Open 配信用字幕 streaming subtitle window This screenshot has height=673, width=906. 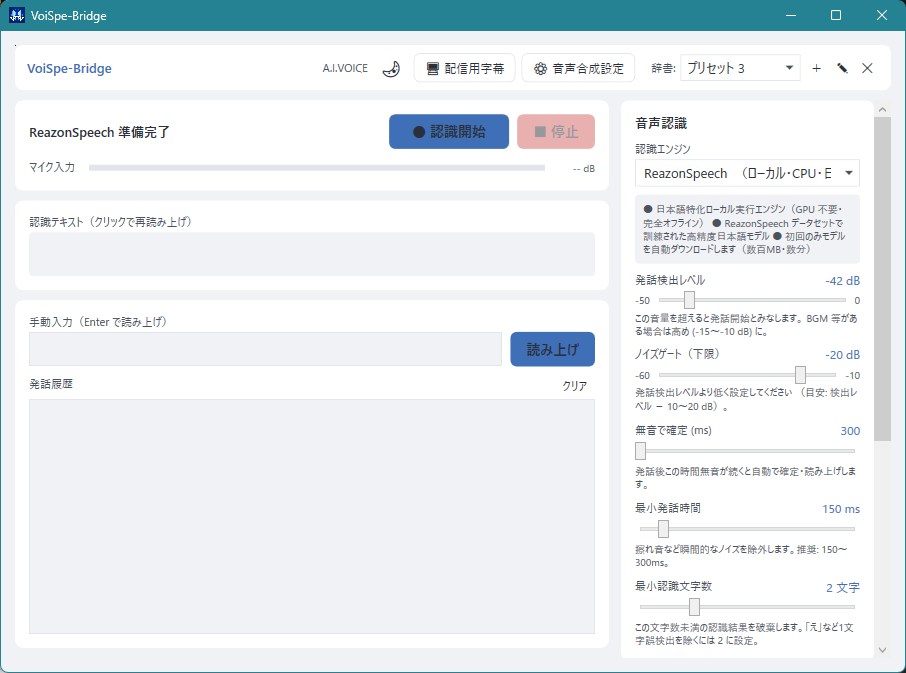tap(465, 69)
